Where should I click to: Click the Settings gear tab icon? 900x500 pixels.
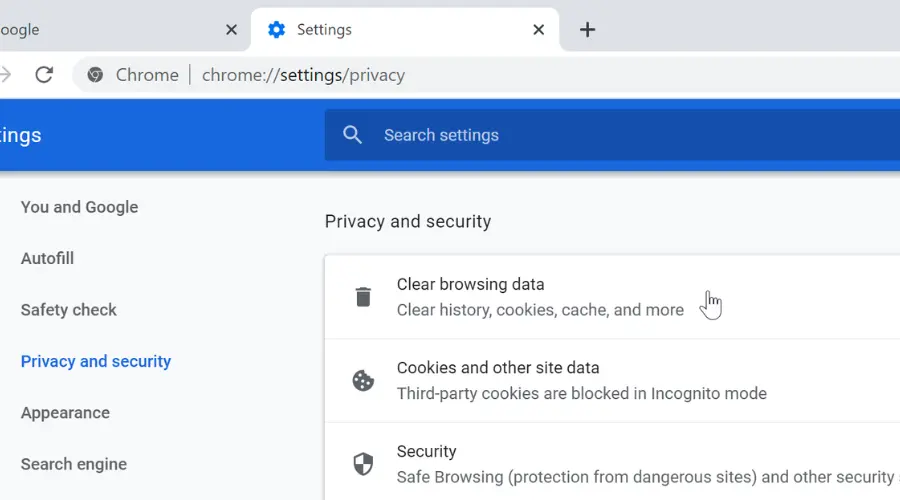tap(277, 29)
